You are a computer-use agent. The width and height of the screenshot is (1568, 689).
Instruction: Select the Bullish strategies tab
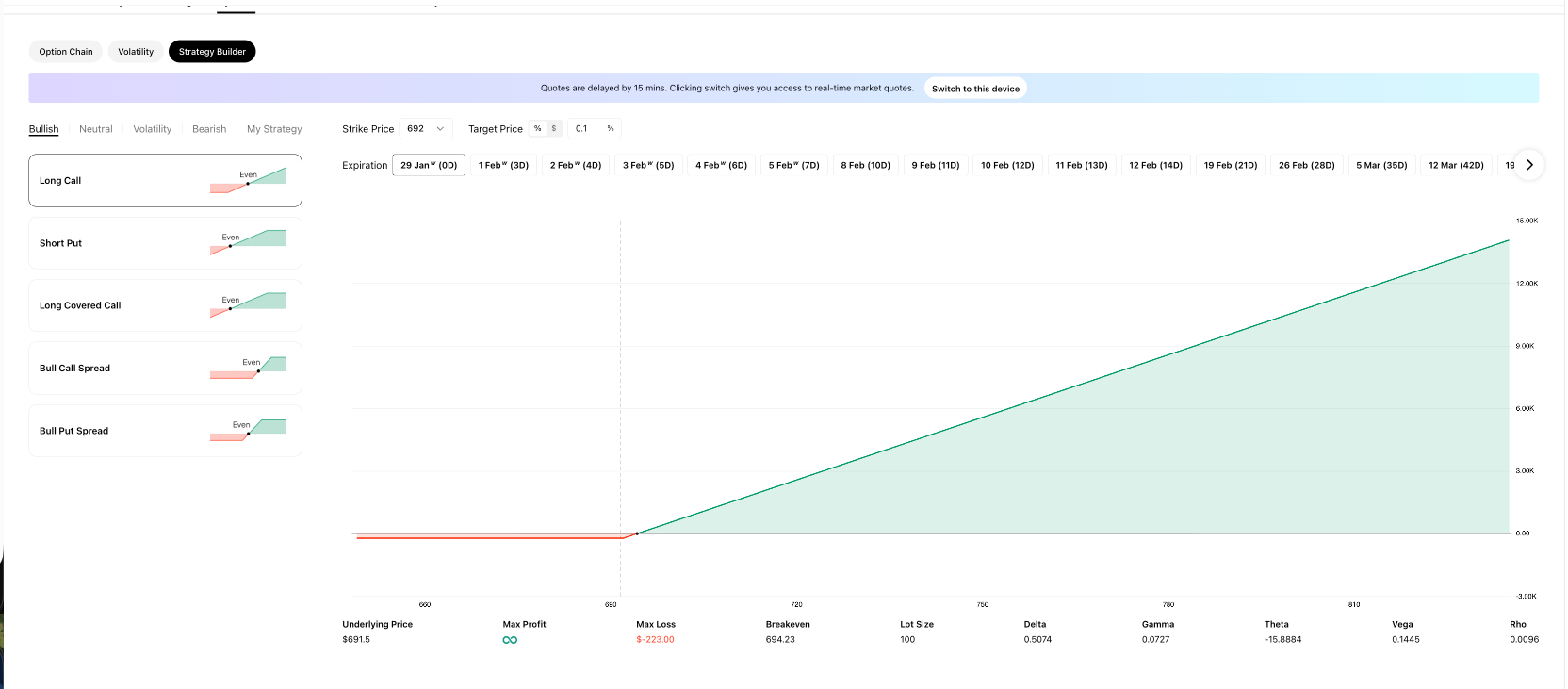(x=43, y=129)
